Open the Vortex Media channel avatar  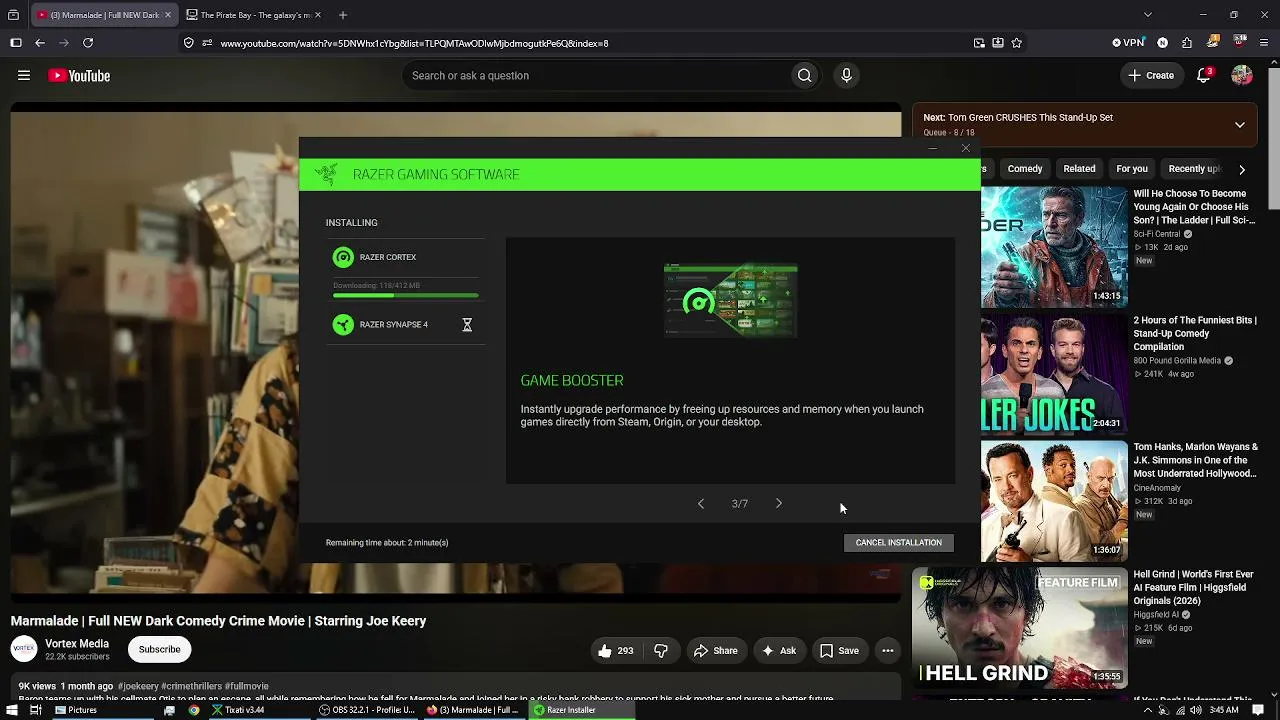[x=24, y=650]
